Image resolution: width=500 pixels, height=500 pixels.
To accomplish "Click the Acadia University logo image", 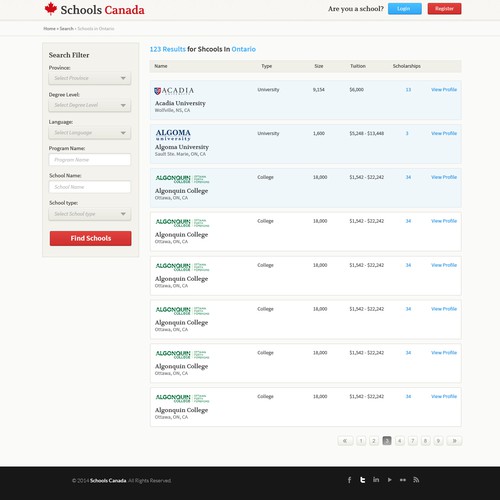I will [x=174, y=91].
